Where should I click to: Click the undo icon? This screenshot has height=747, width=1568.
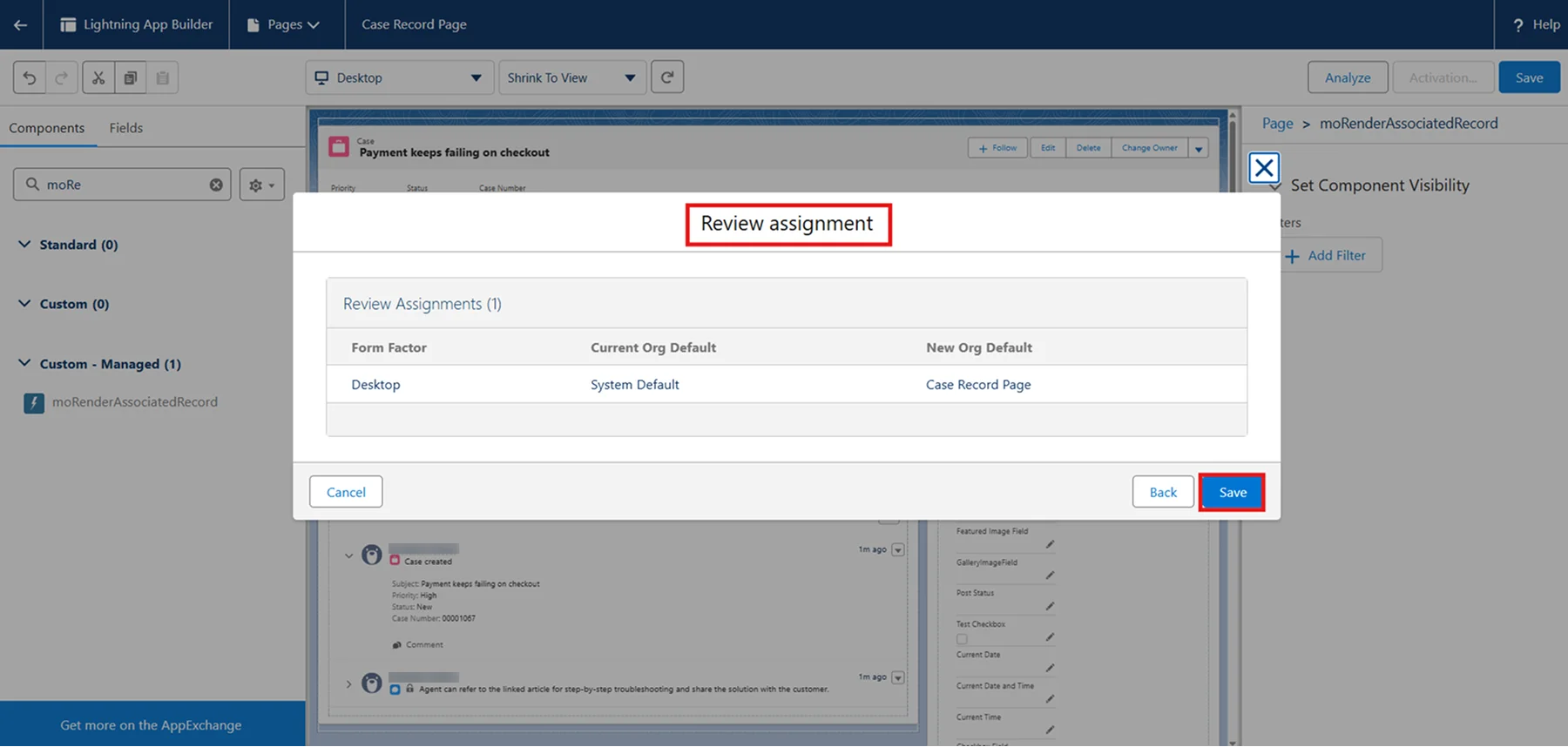30,77
